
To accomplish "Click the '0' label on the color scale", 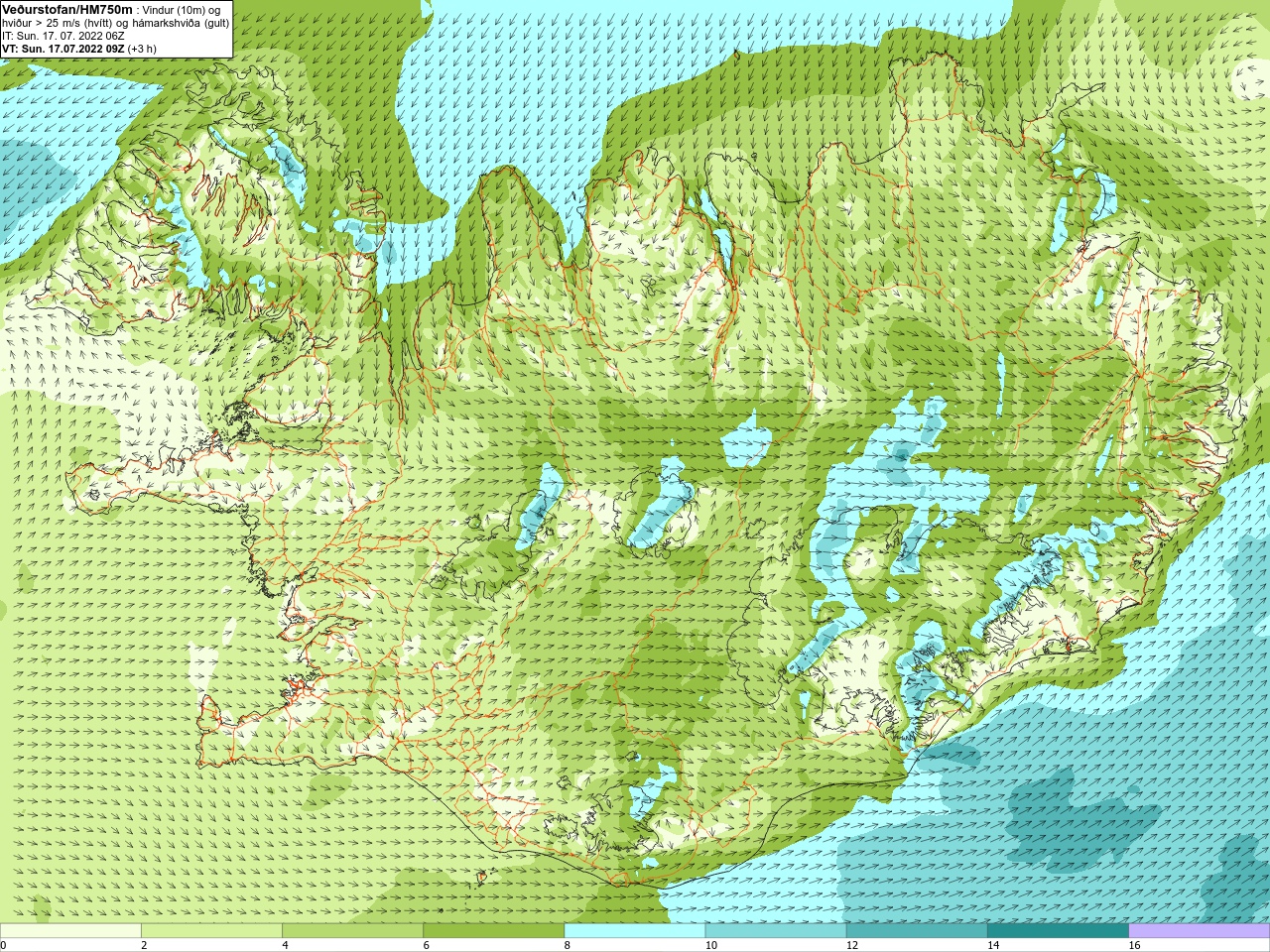I will click(x=3, y=945).
